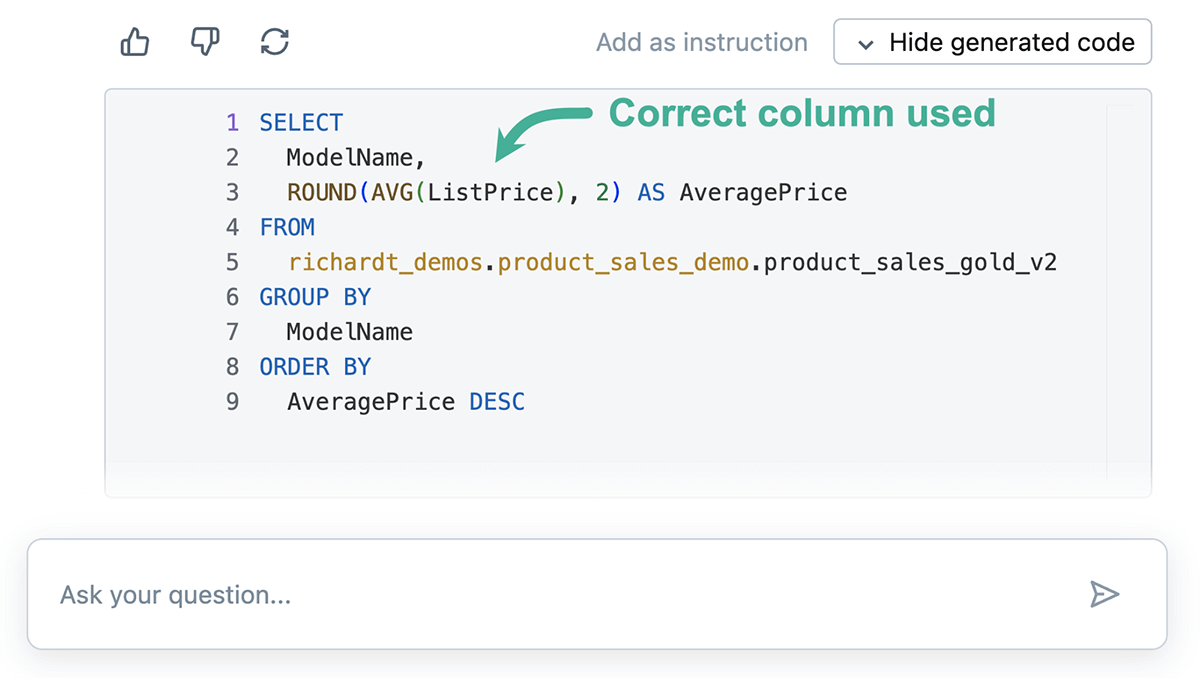The image size is (1200, 678).
Task: Click the thumbs down feedback icon
Action: 204,42
